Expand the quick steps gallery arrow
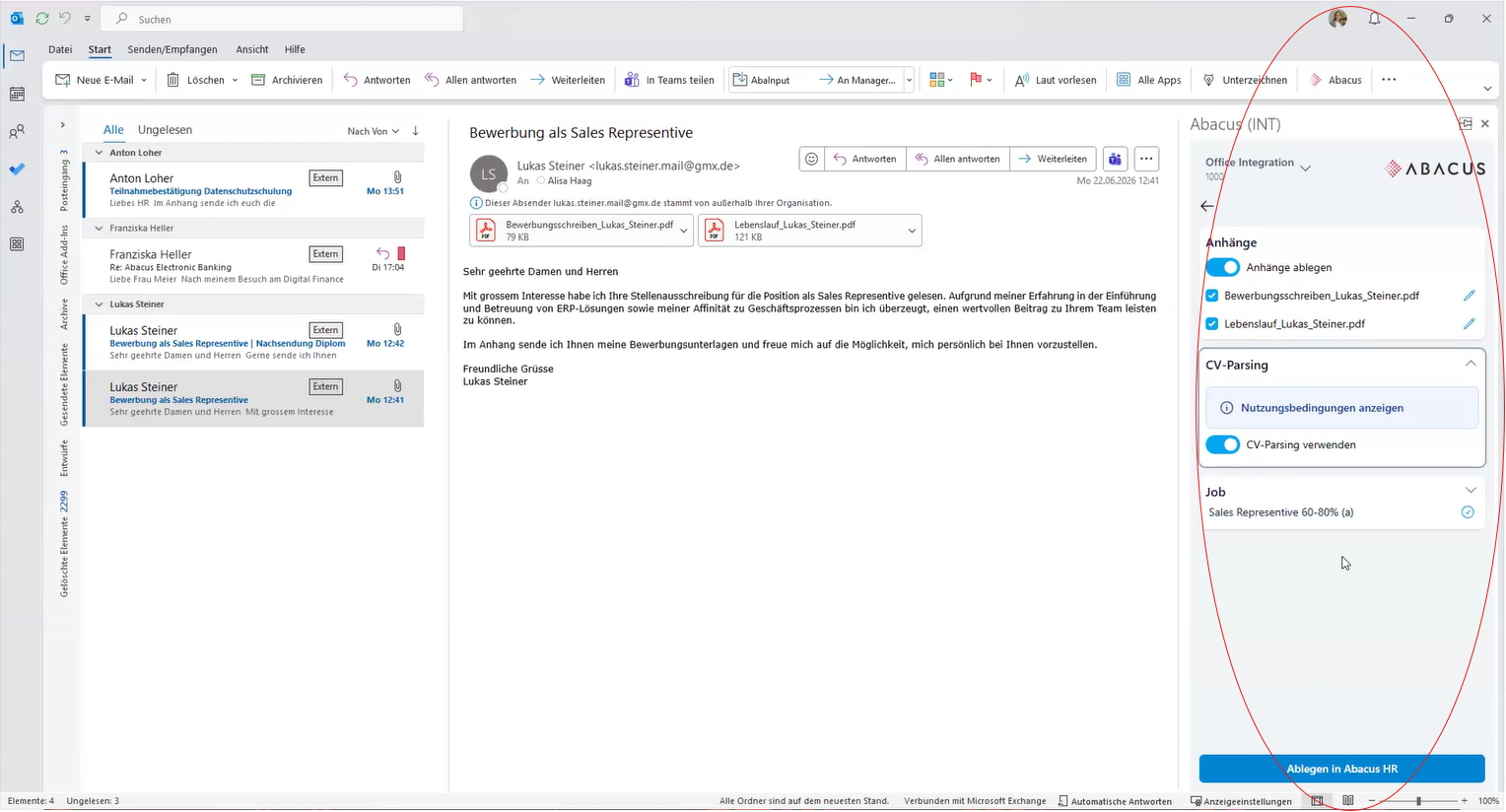Screen dimensions: 1506x812 pos(909,80)
